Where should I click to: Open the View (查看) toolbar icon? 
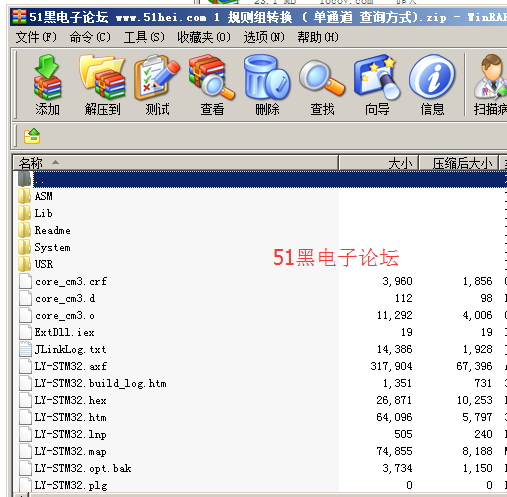212,77
